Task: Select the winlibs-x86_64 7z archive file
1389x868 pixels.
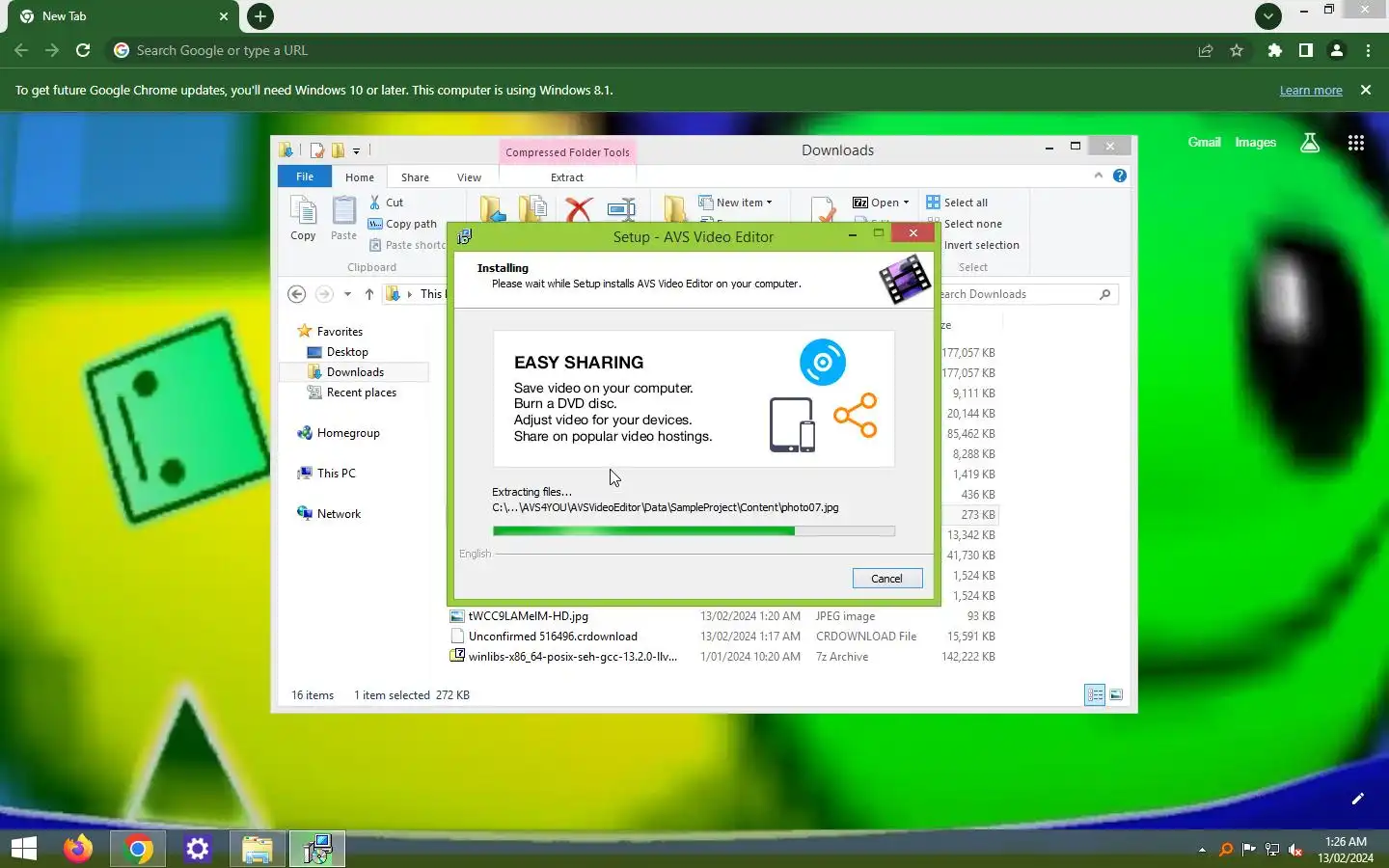Action: [572, 657]
